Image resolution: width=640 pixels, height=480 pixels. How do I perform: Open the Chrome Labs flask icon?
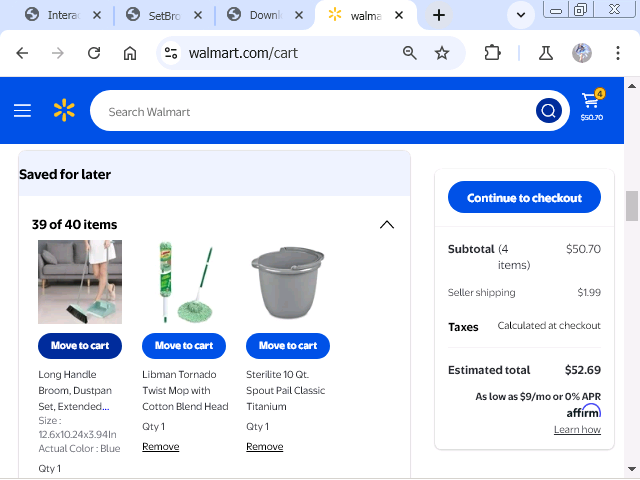click(x=546, y=53)
